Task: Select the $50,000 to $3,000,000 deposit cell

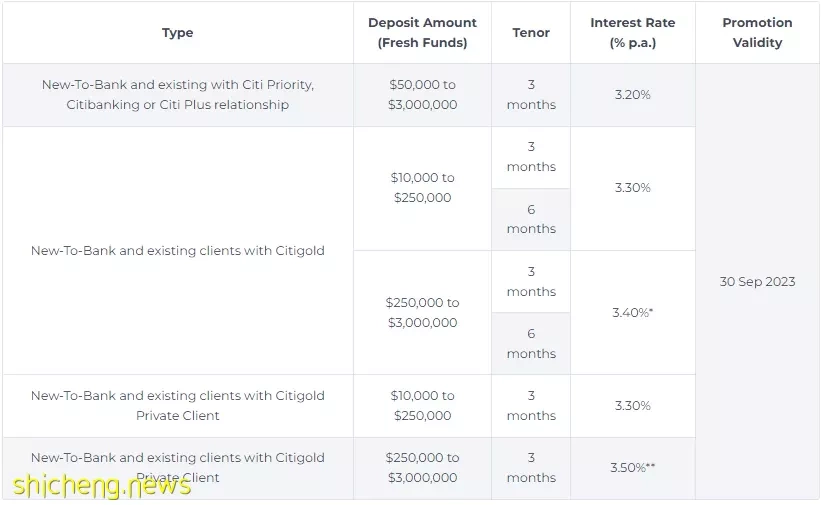Action: [422, 95]
